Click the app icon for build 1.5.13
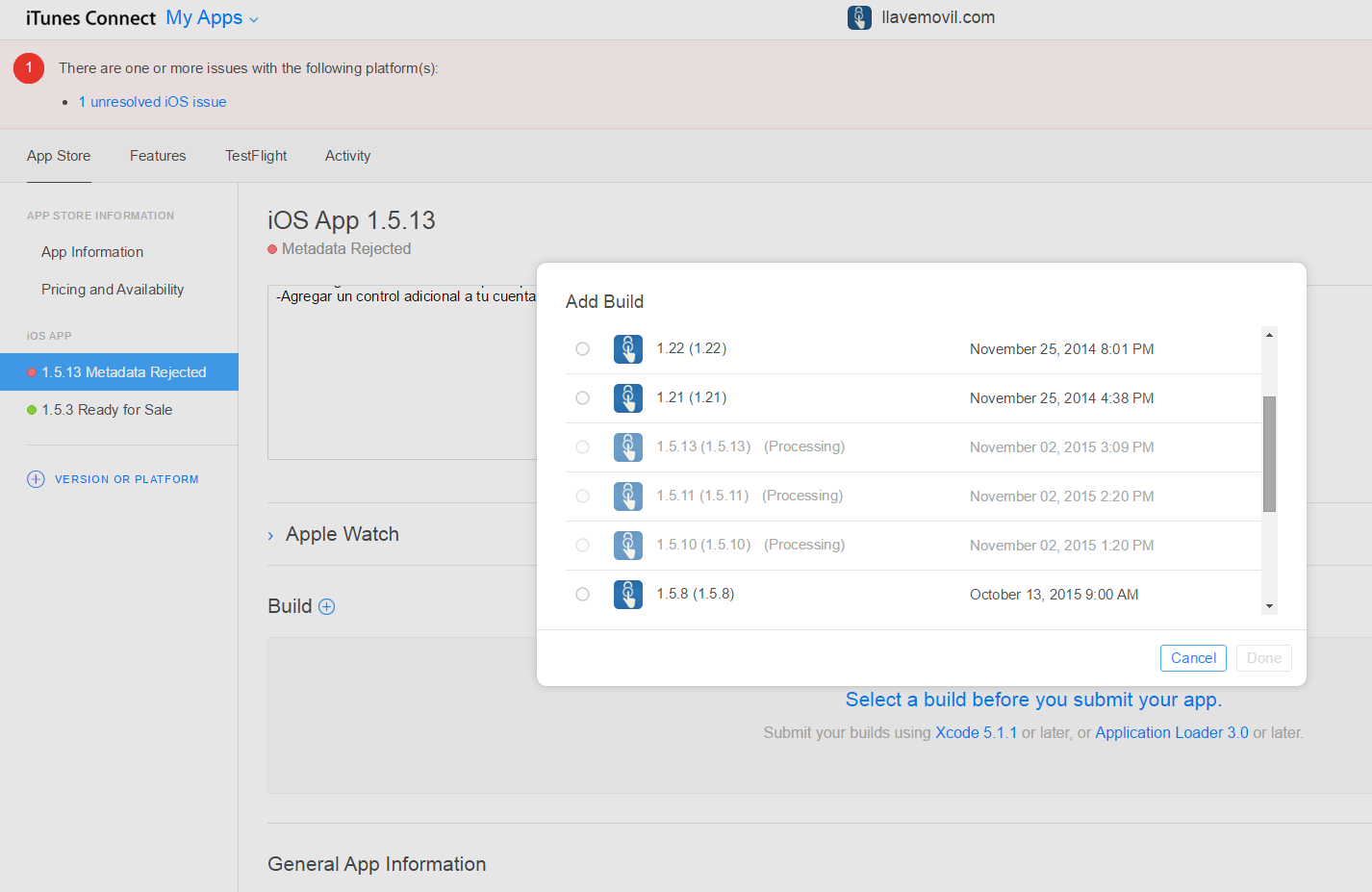The image size is (1372, 892). 628,447
